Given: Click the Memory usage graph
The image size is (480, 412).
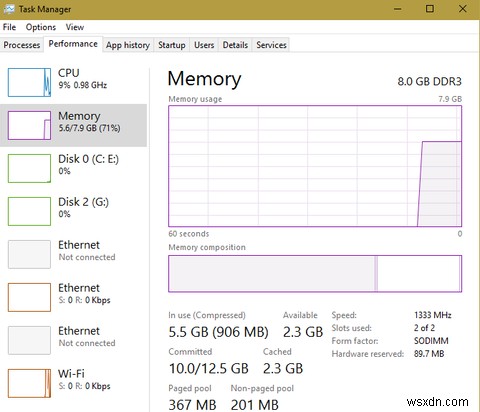Looking at the screenshot, I should point(315,166).
